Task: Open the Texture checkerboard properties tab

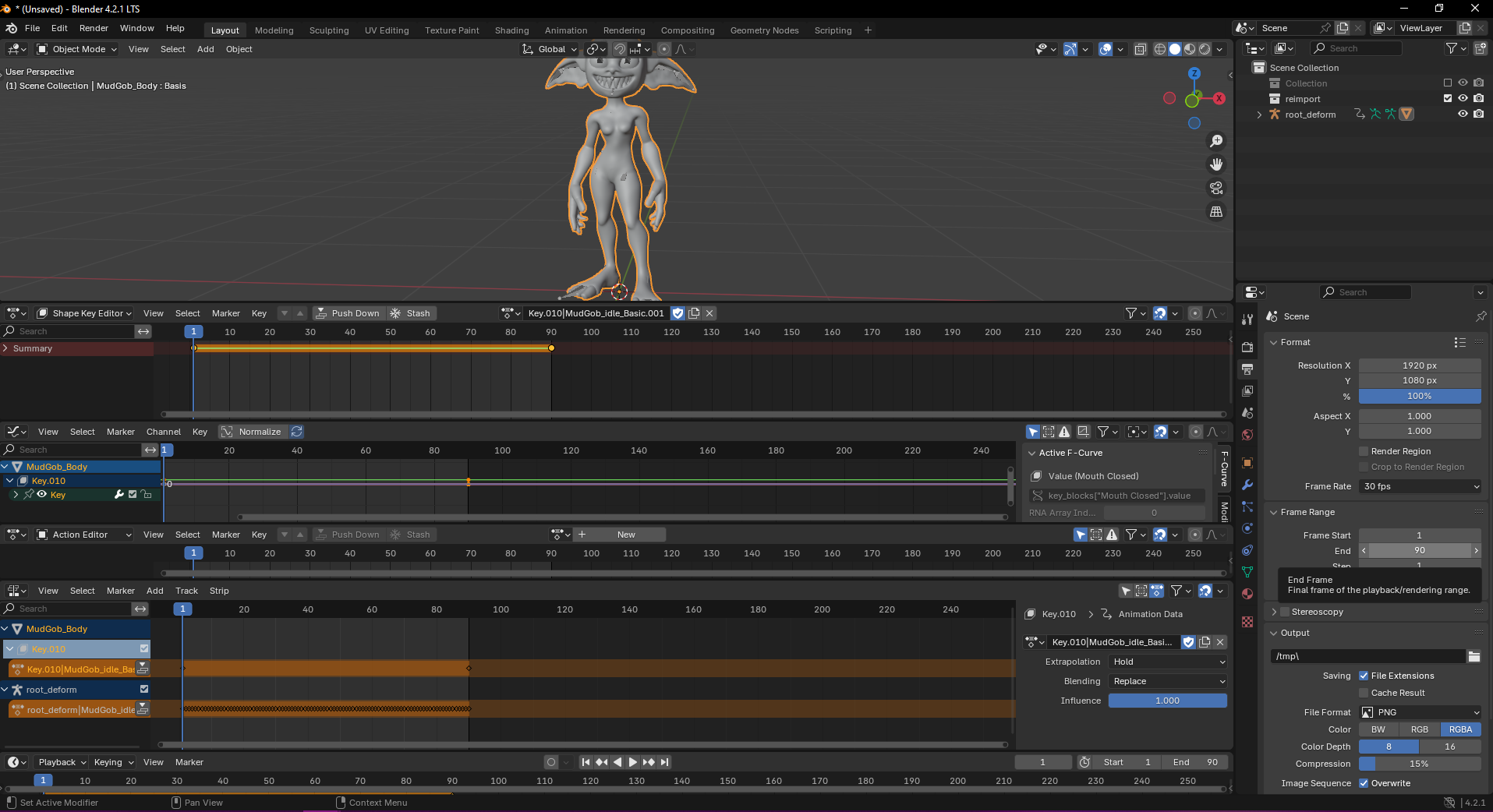Action: (x=1247, y=622)
